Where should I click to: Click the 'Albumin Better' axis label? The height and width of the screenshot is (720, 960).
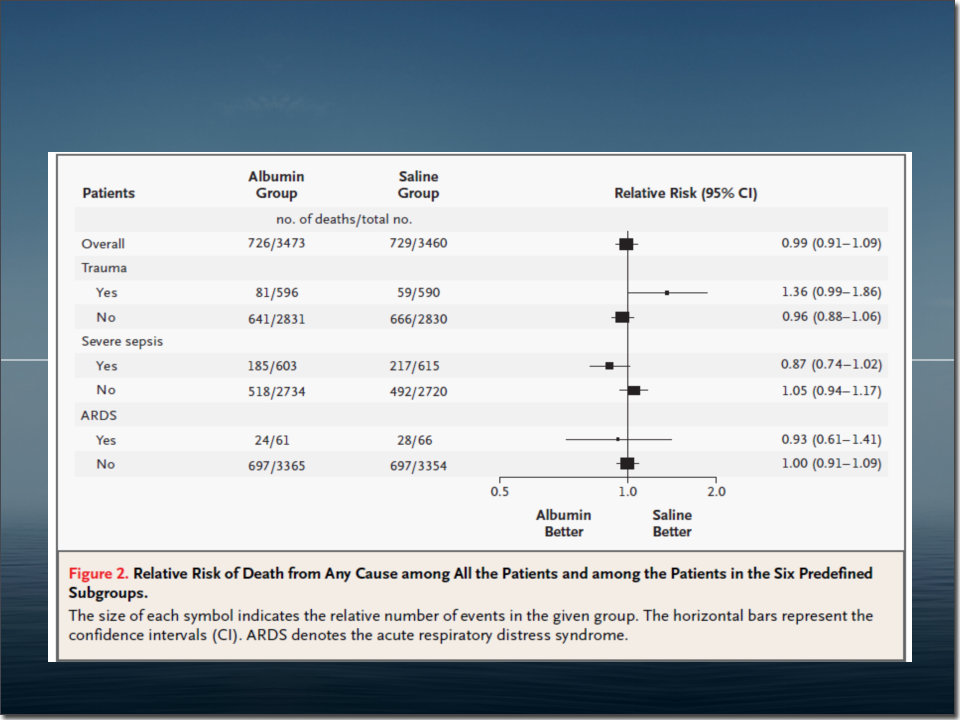[x=563, y=523]
